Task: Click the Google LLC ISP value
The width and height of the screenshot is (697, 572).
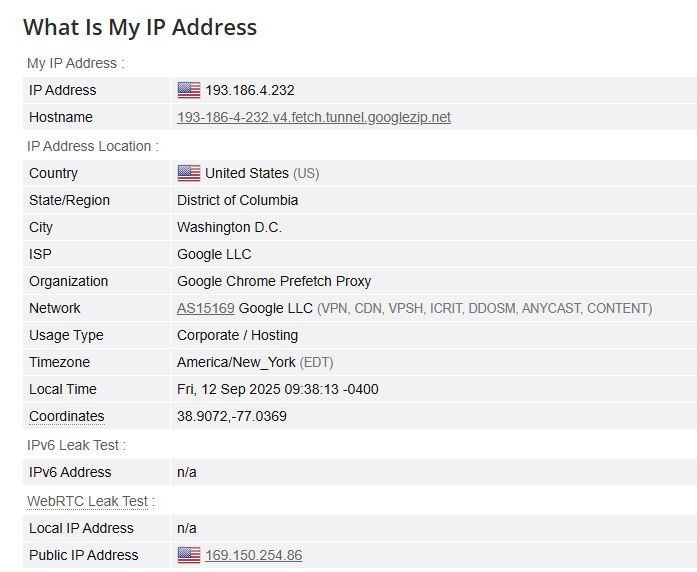Action: [x=214, y=254]
